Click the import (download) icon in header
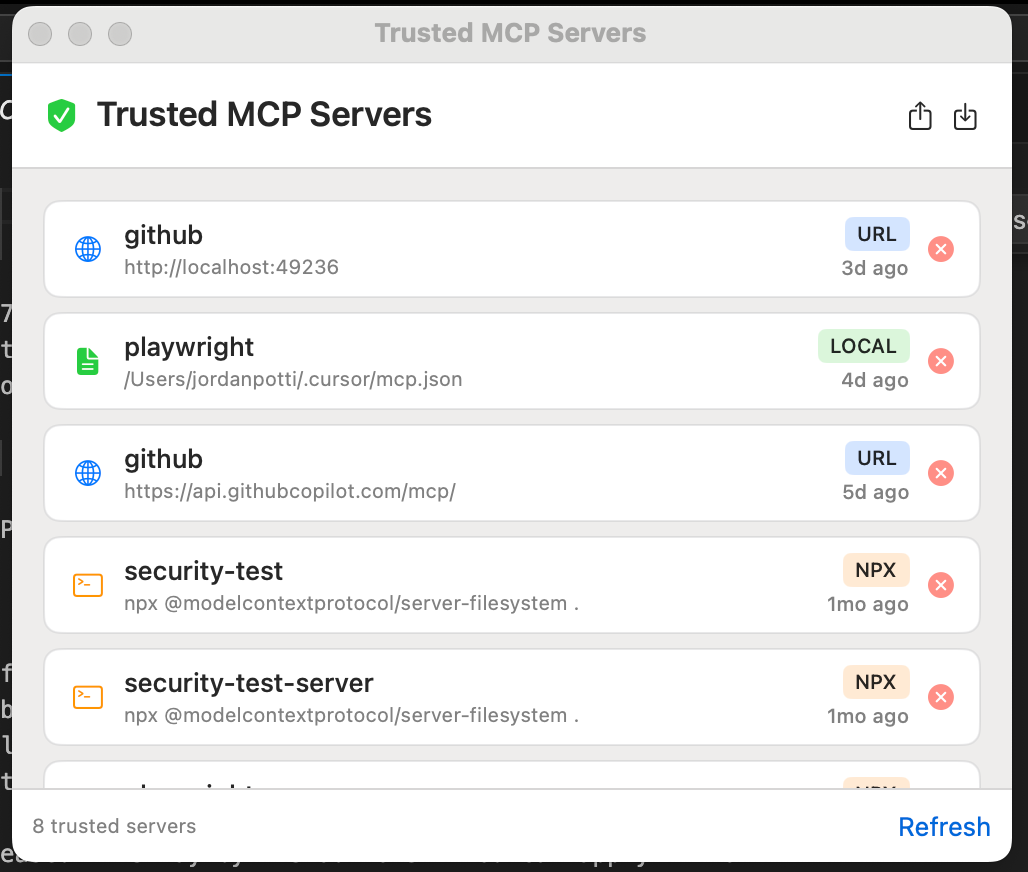The width and height of the screenshot is (1028, 872). coord(965,116)
